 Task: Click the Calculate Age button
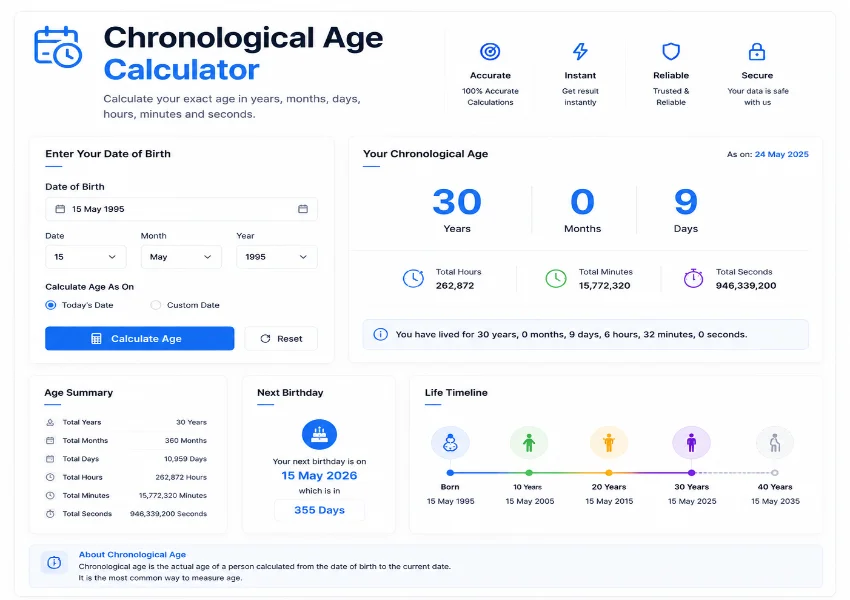coord(139,339)
